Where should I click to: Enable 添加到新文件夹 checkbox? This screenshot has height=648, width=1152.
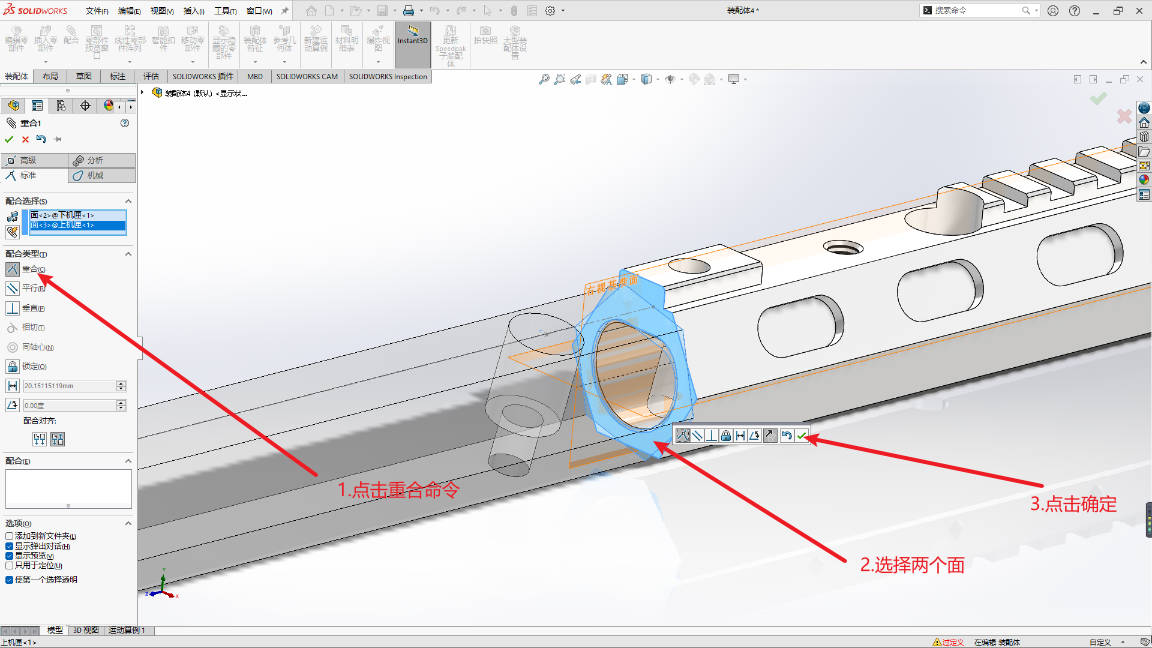click(x=9, y=536)
